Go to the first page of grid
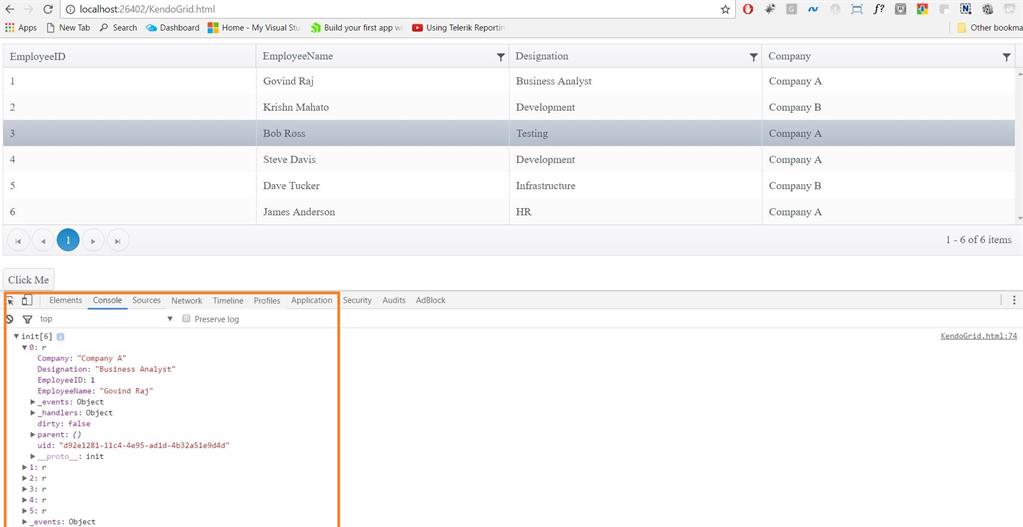 point(18,241)
